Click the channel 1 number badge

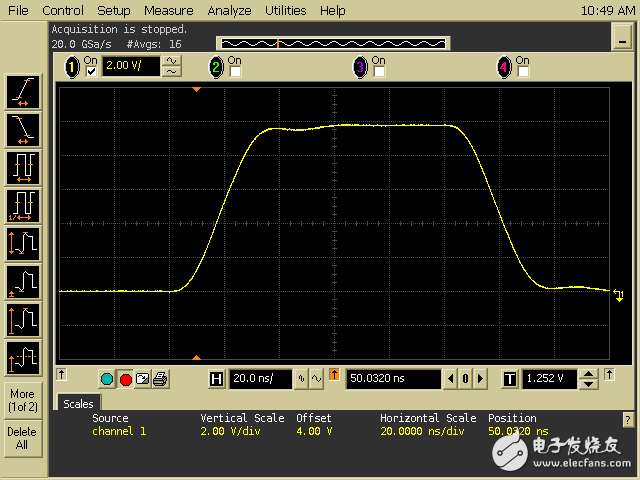72,67
